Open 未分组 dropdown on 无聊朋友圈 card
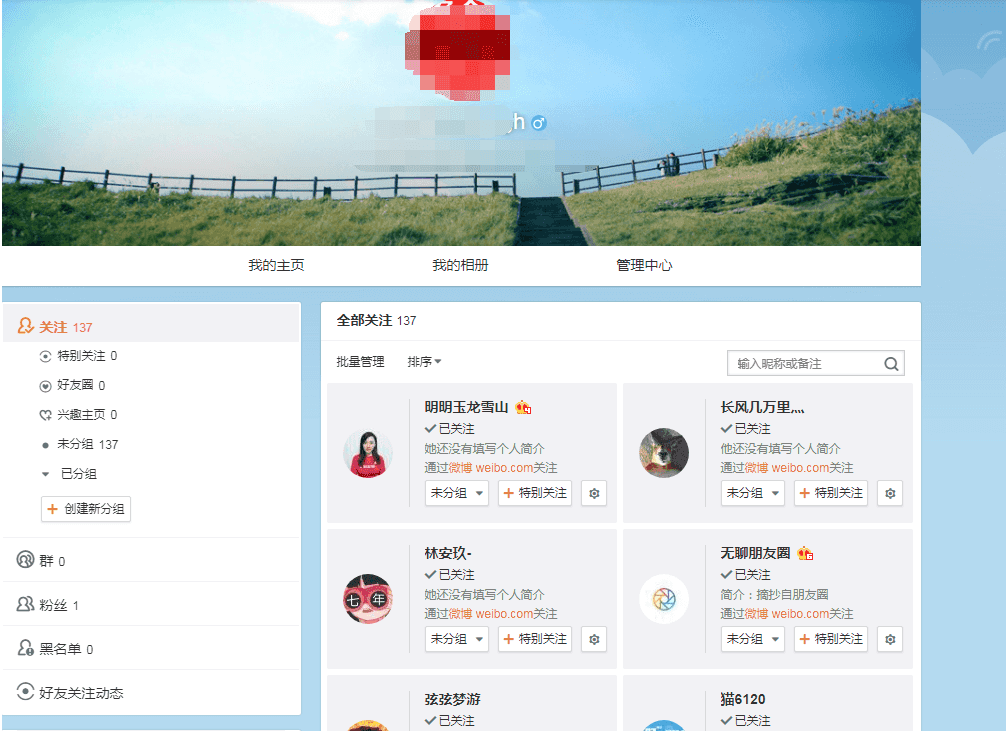Image resolution: width=1006 pixels, height=731 pixels. 753,639
